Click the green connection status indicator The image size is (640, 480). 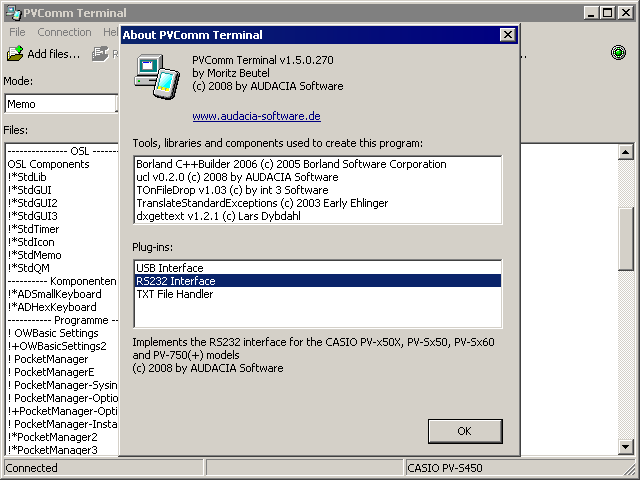click(618, 53)
